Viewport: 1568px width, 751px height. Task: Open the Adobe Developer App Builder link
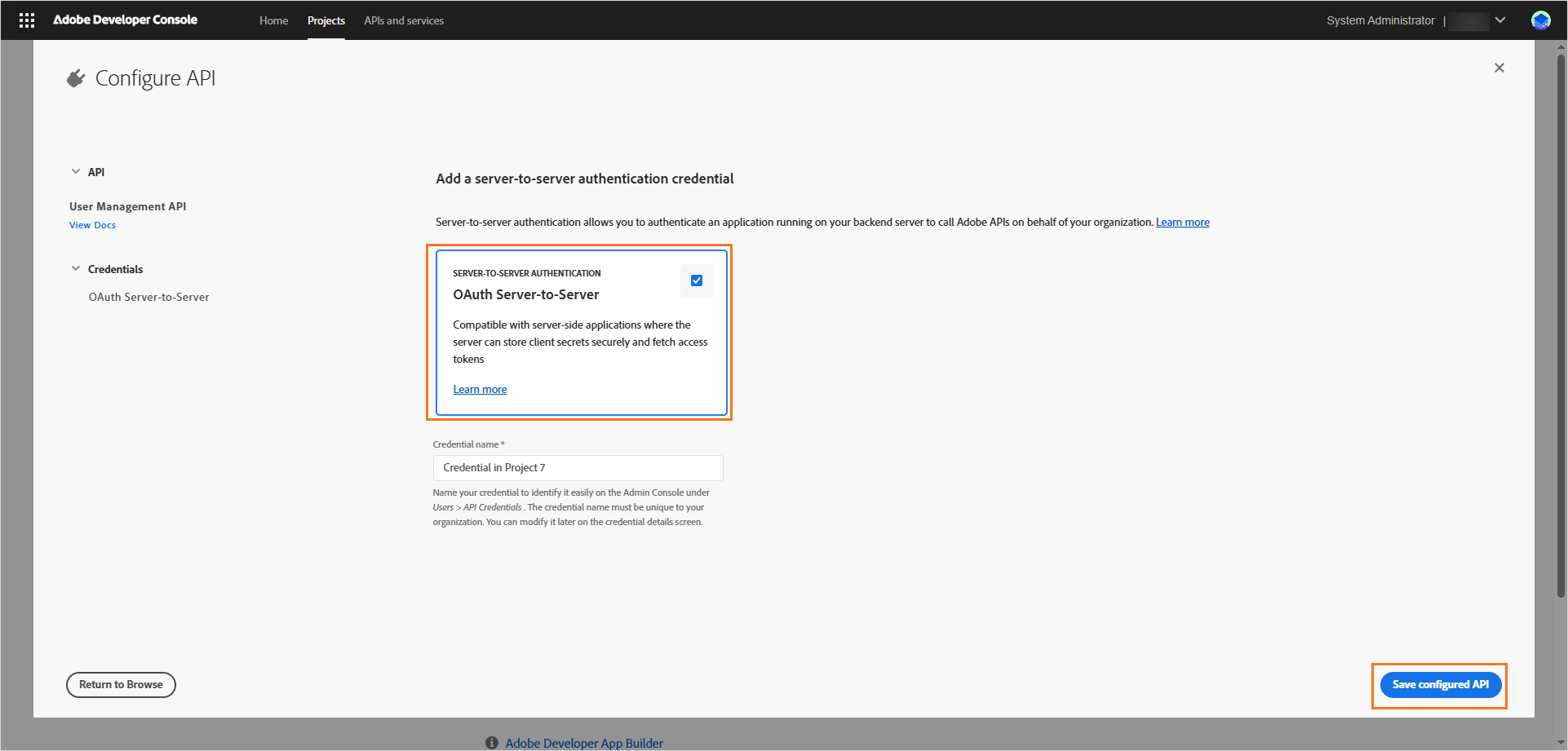click(x=584, y=743)
